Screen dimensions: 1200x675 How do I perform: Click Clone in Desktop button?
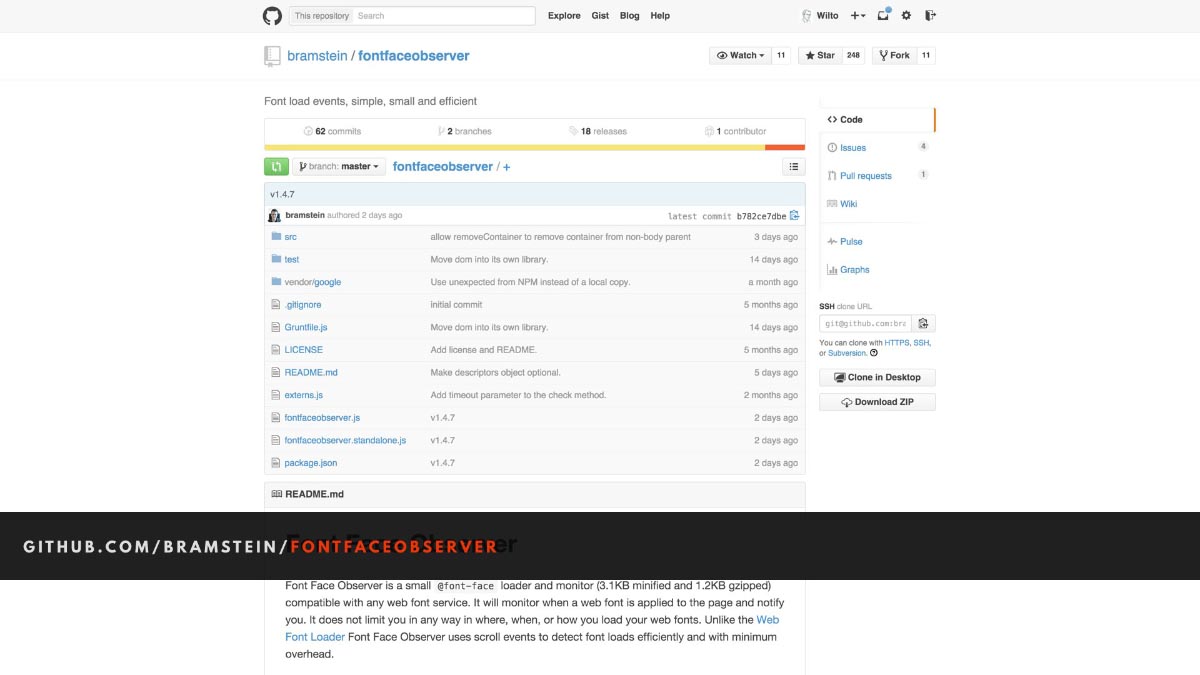[x=877, y=377]
